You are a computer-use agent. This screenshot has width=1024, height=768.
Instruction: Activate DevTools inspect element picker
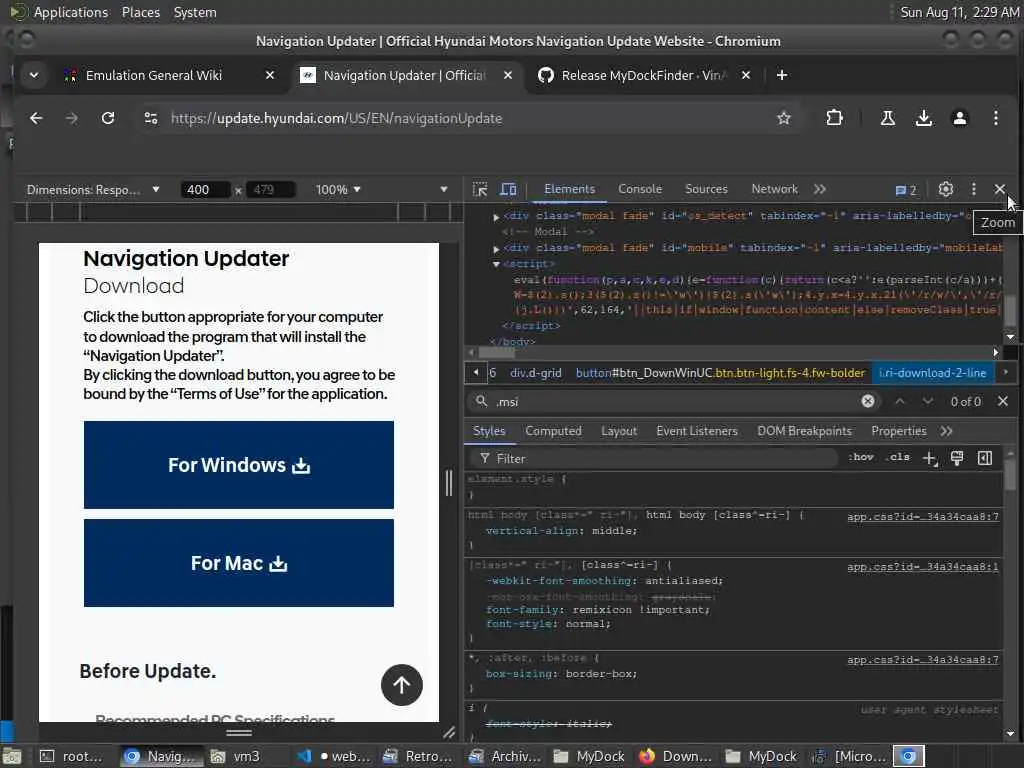point(480,189)
